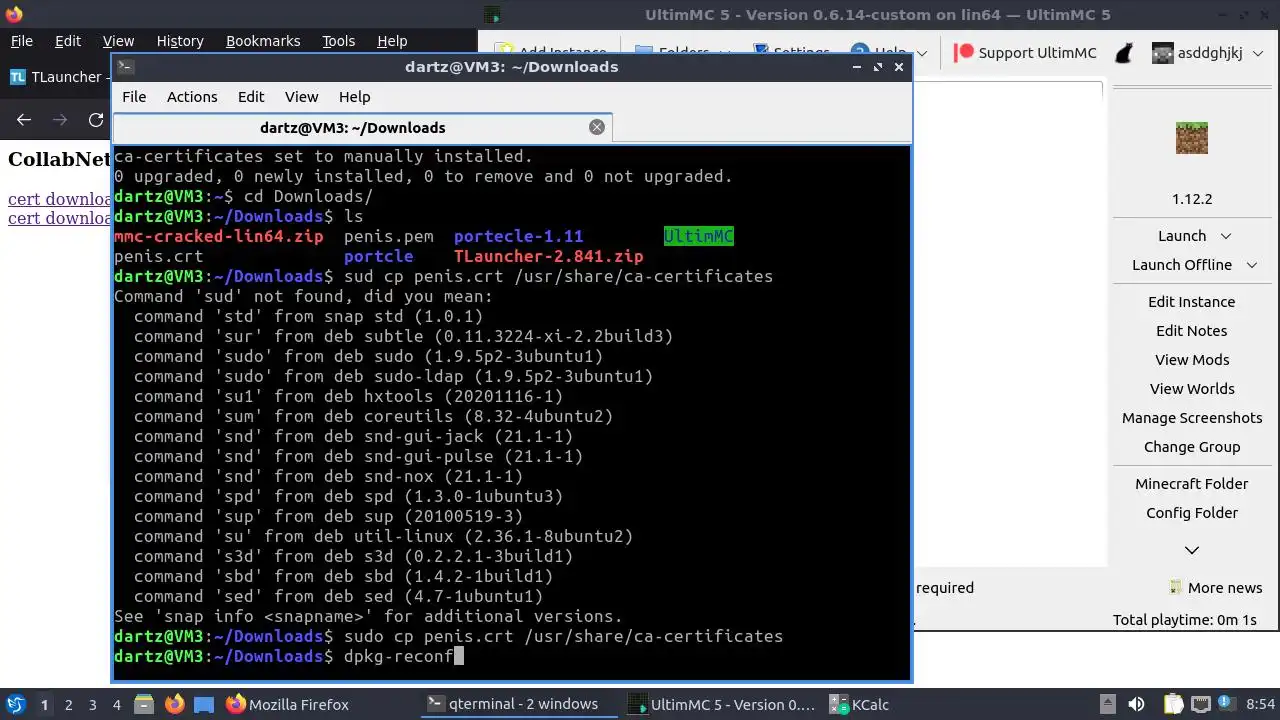Open Config Folder from UltimMC sidebar
Screen dimensions: 1280x720
tap(1192, 513)
